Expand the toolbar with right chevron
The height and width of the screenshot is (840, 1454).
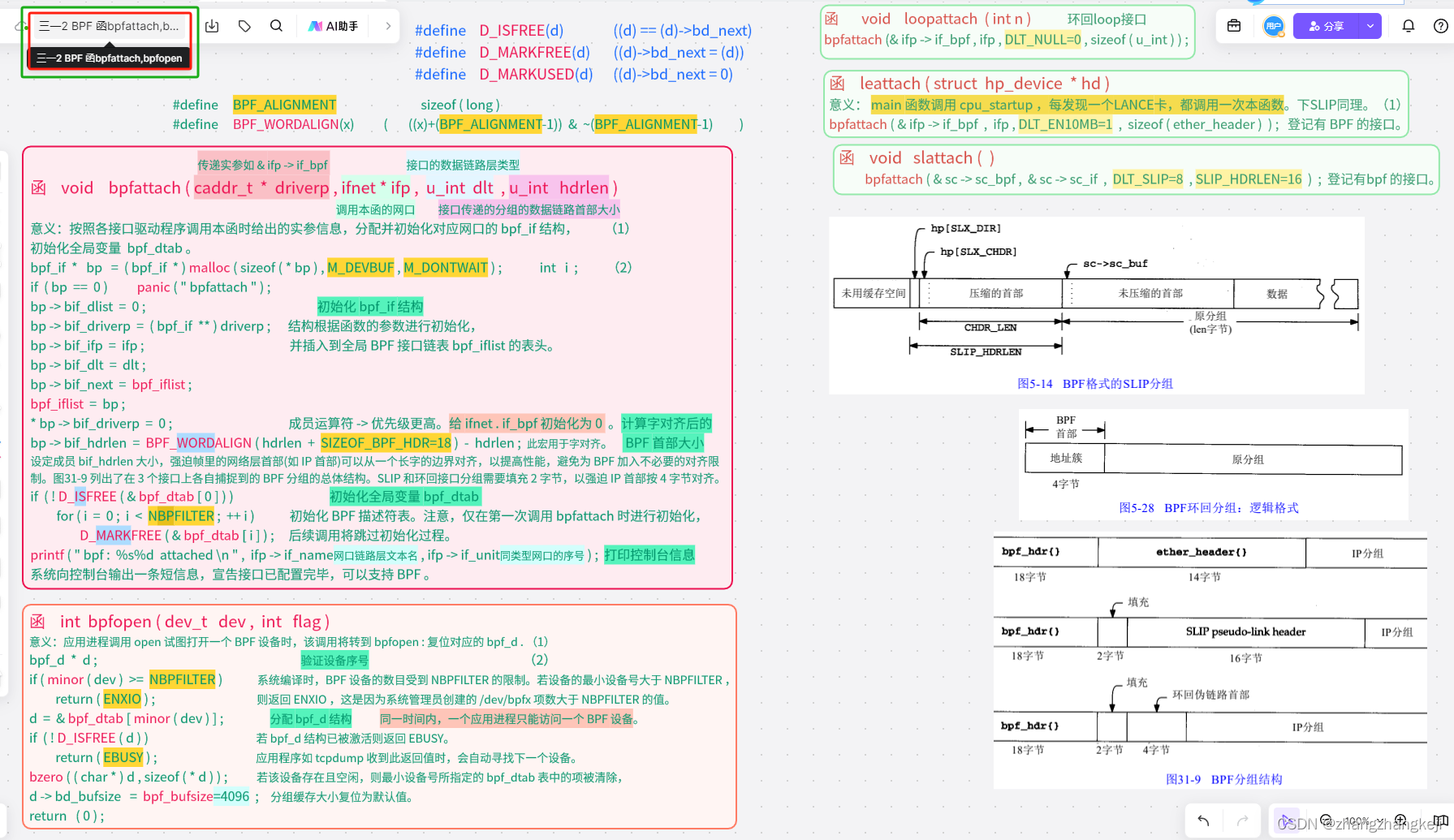(x=388, y=26)
